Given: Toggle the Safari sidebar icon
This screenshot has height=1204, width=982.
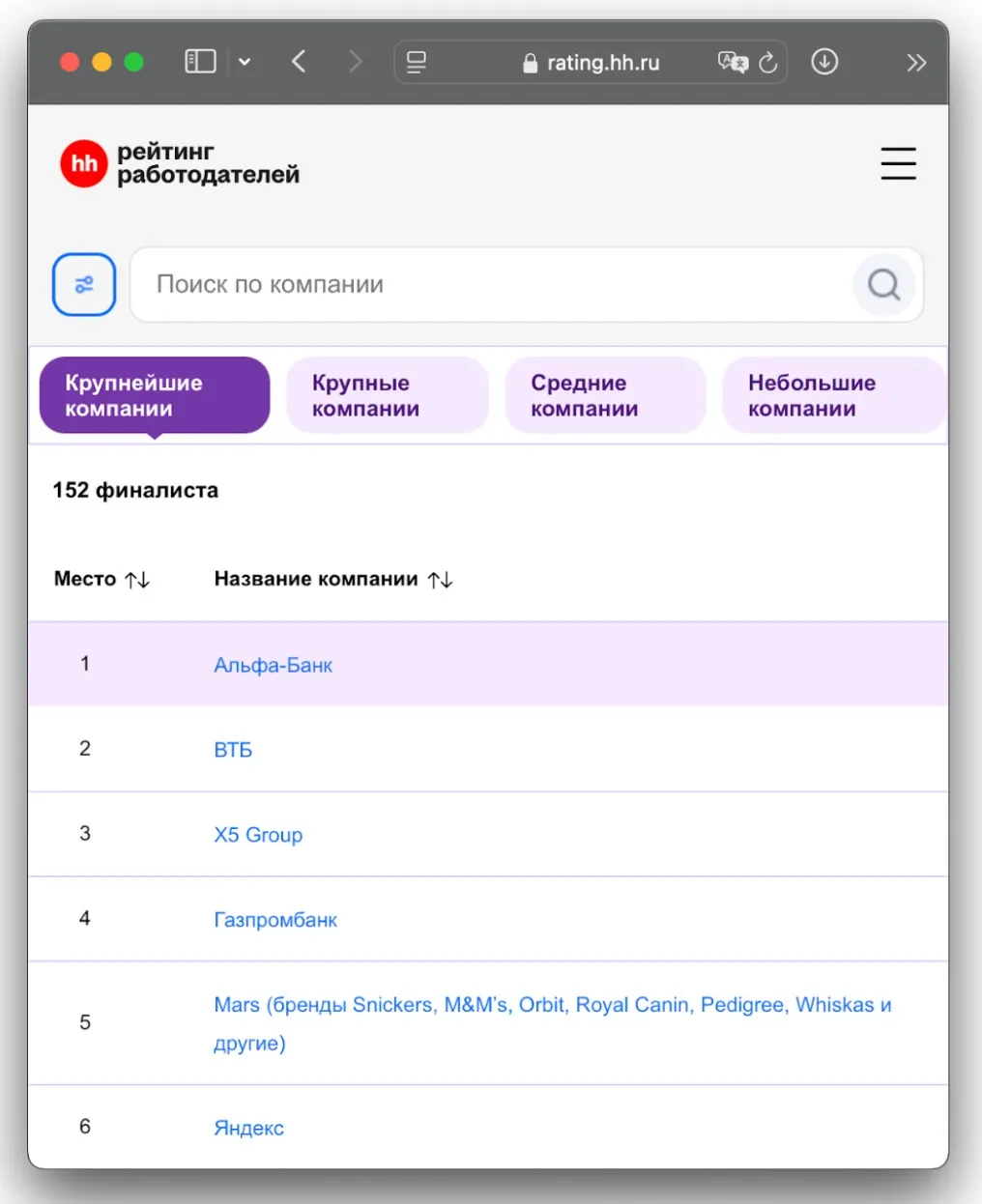Looking at the screenshot, I should coord(199,61).
